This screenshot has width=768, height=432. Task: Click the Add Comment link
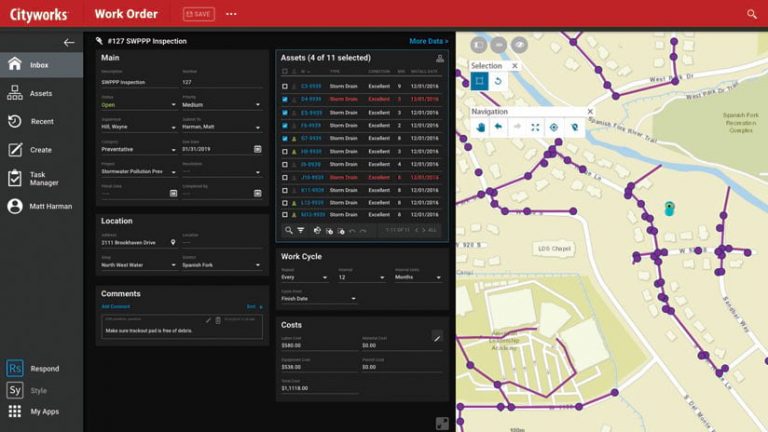(116, 307)
